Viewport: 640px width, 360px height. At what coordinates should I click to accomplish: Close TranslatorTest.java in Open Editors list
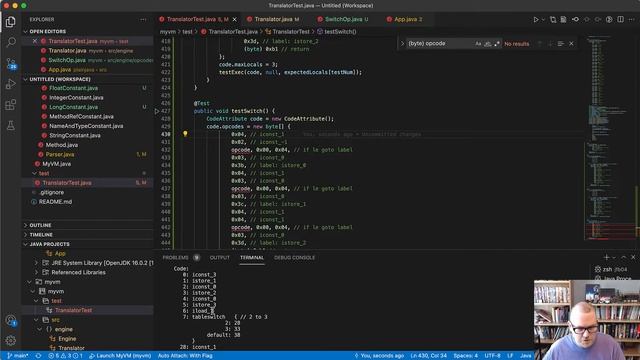(35, 41)
